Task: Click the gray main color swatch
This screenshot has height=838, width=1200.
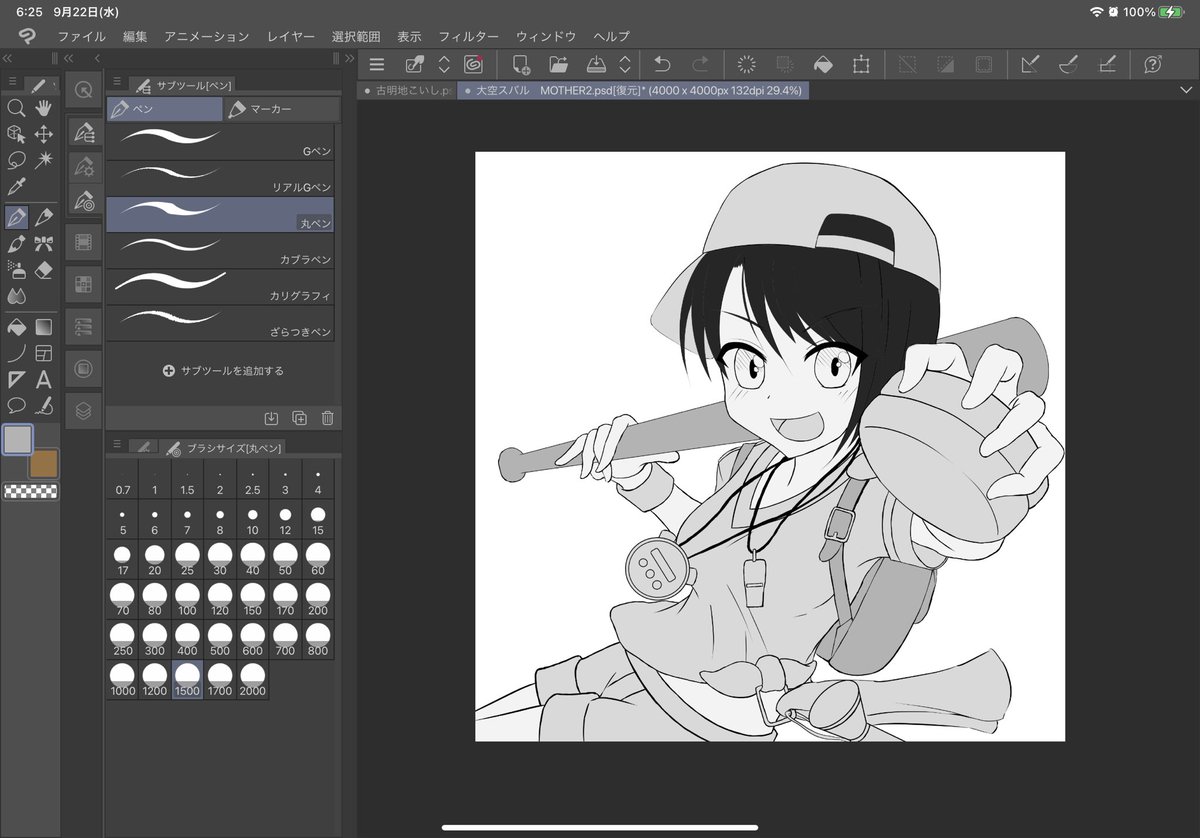Action: 18,439
